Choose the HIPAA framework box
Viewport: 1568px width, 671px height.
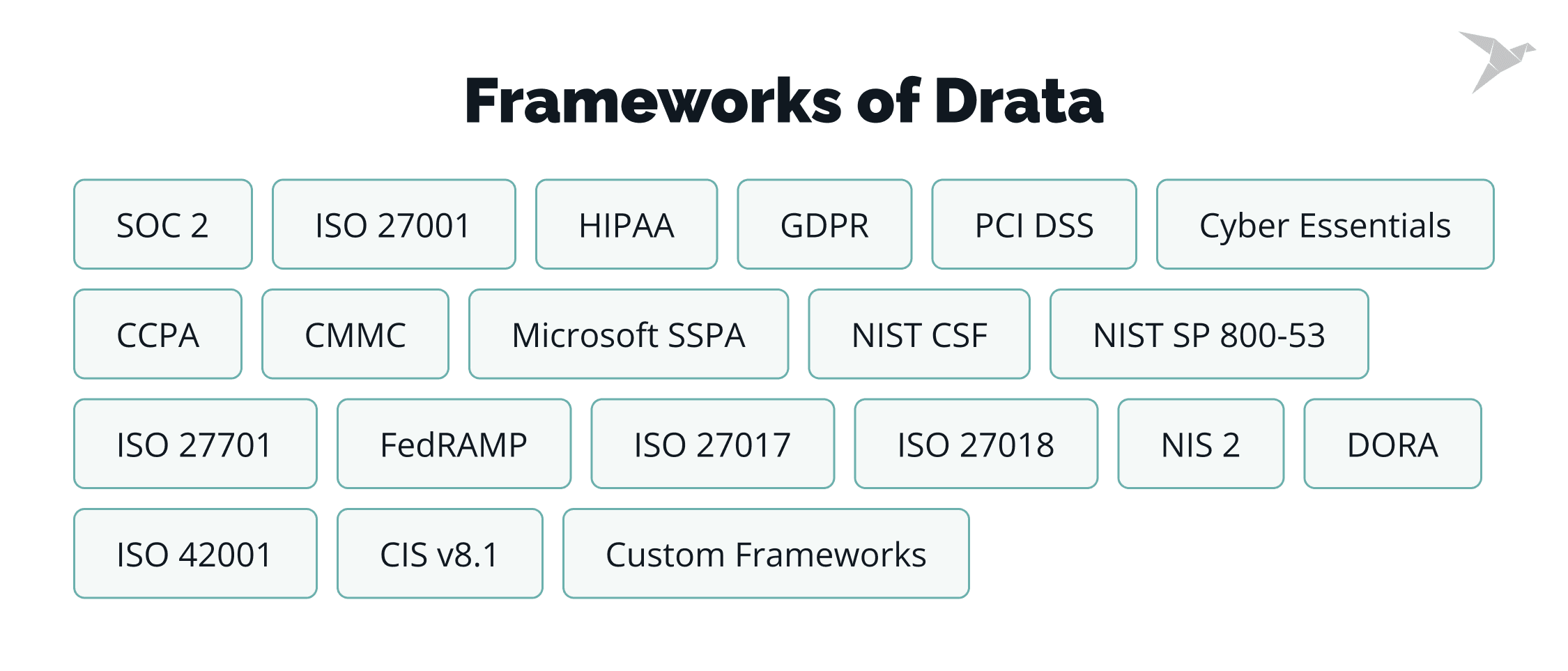point(626,224)
